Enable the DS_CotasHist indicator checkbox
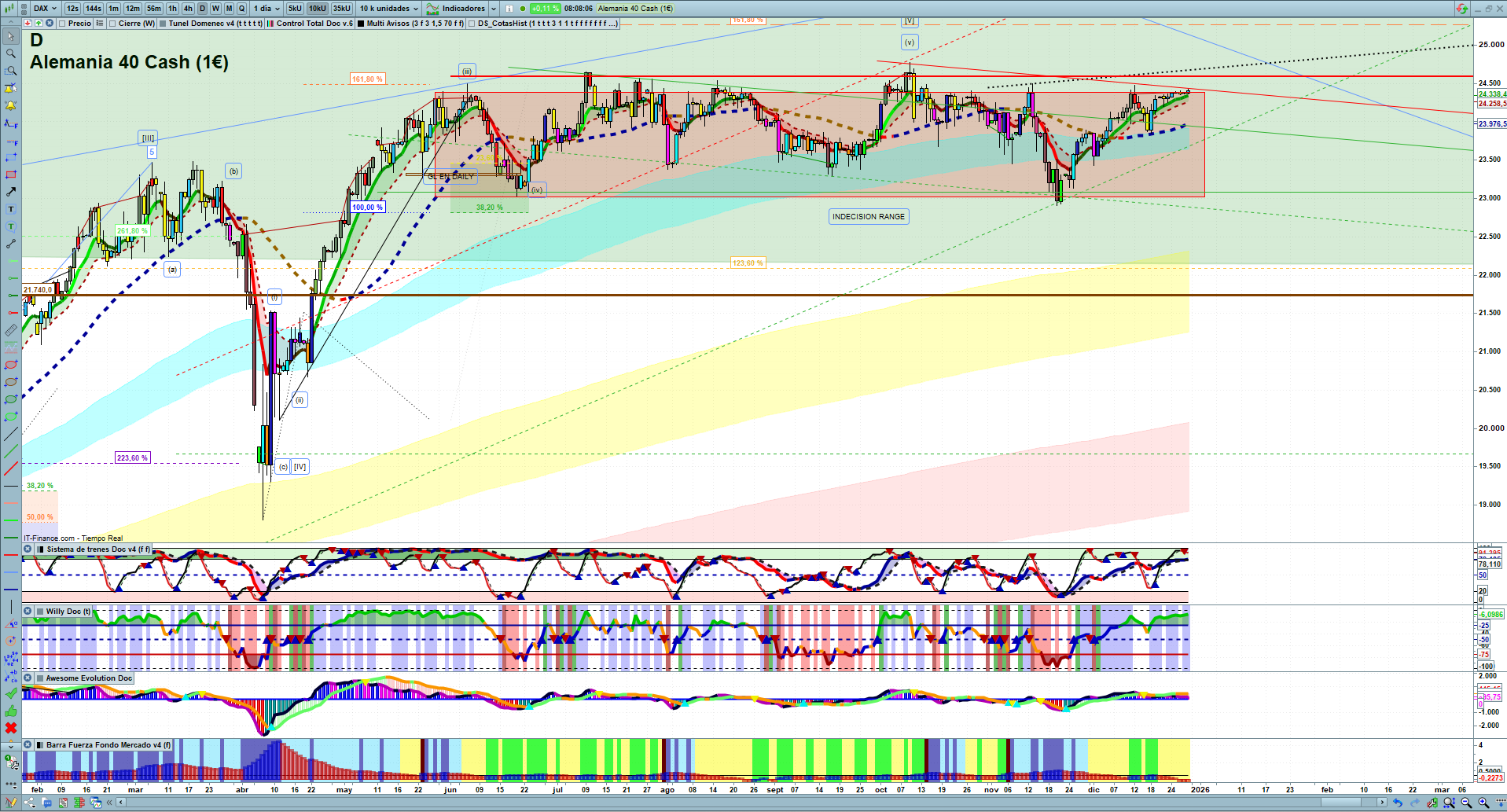1507x812 pixels. (x=472, y=24)
